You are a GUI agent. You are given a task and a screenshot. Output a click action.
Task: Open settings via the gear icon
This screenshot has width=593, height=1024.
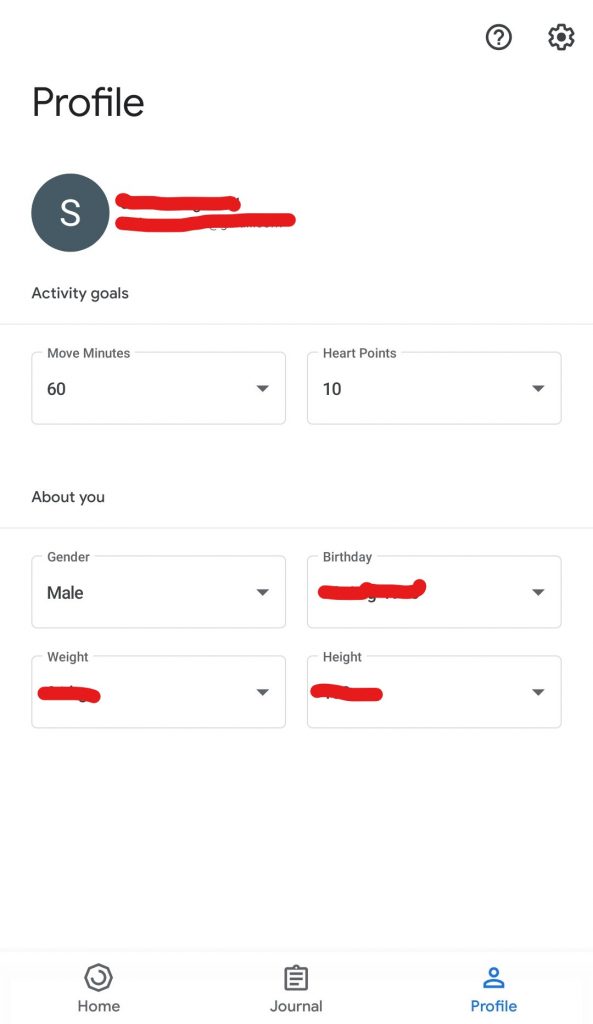tap(561, 37)
